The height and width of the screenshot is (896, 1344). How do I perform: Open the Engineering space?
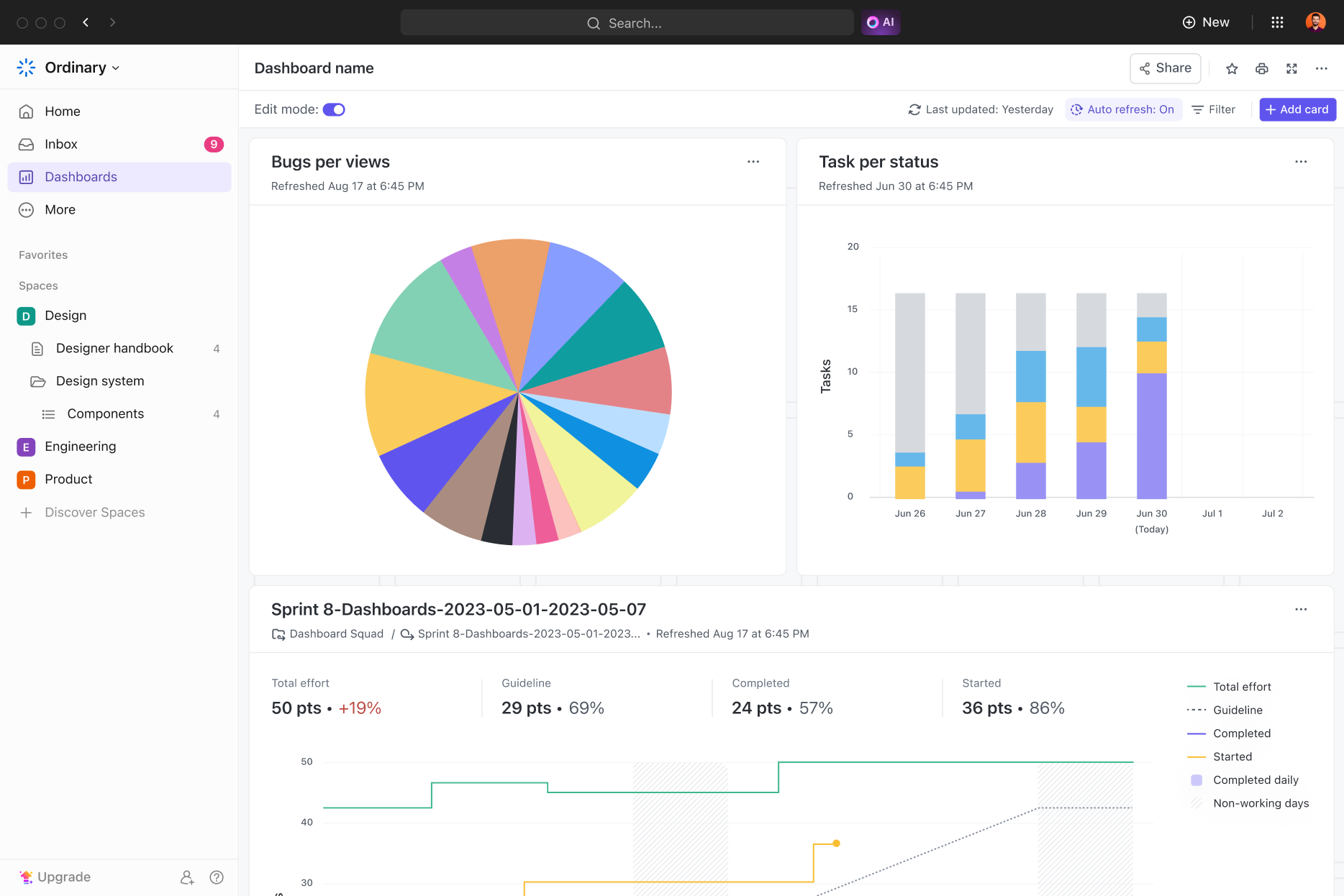click(x=80, y=447)
